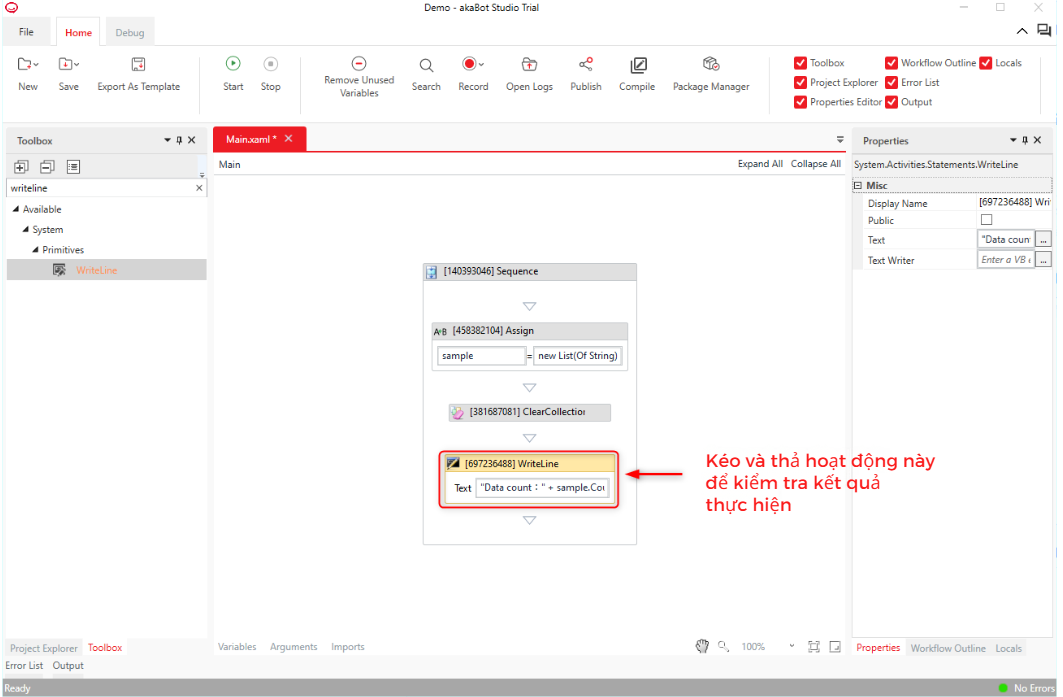The height and width of the screenshot is (697, 1063).
Task: Click the Save icon
Action: (65, 64)
